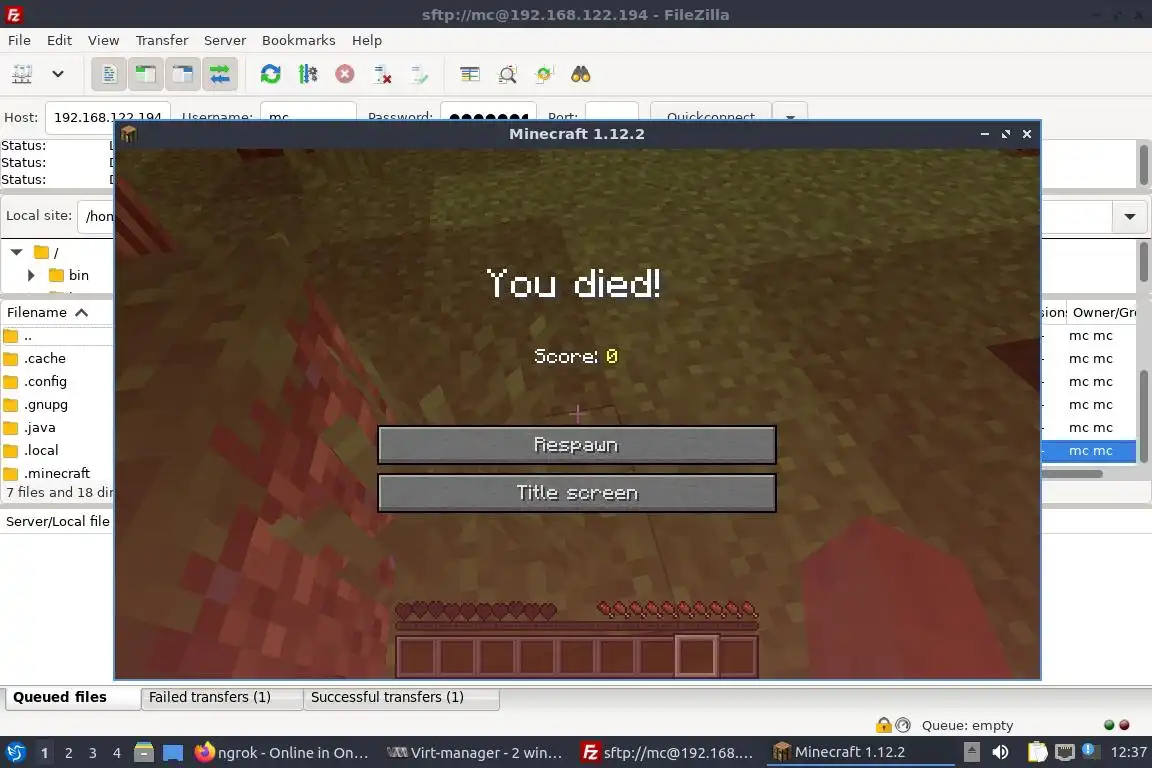This screenshot has height=768, width=1152.
Task: Open remote site path dropdown
Action: [1130, 216]
